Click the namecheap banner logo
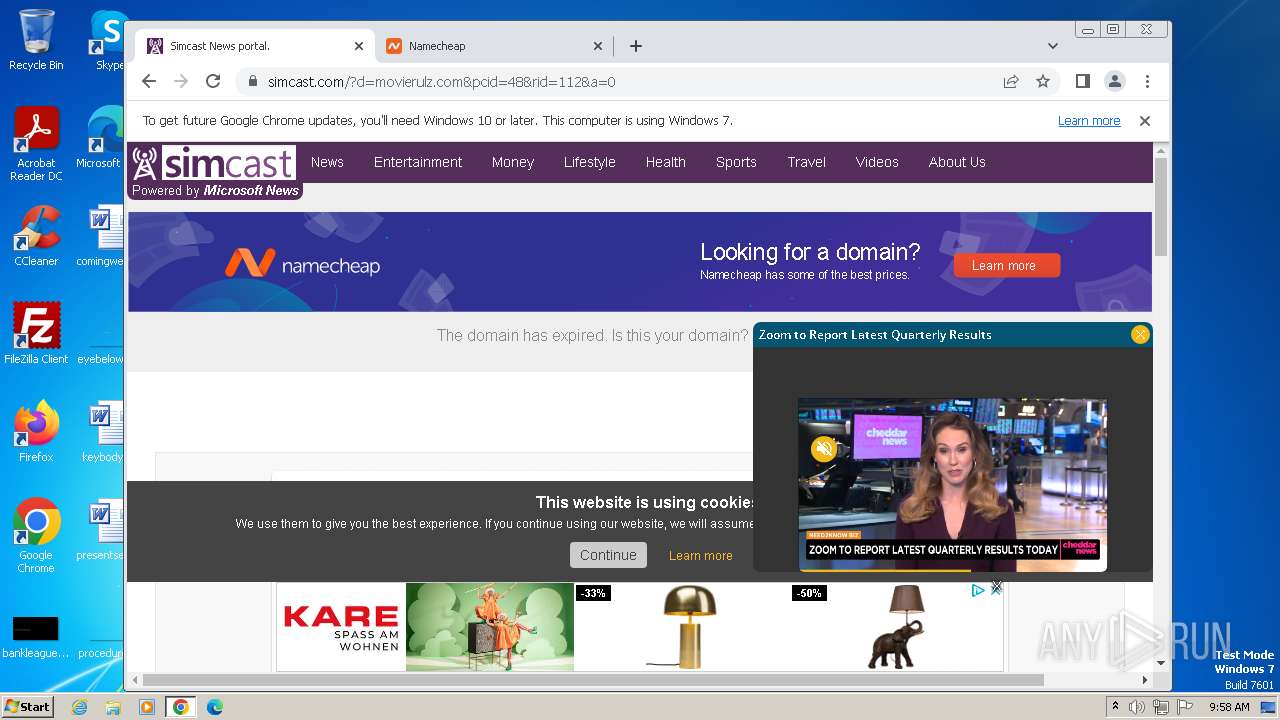The height and width of the screenshot is (720, 1280). pos(302,264)
